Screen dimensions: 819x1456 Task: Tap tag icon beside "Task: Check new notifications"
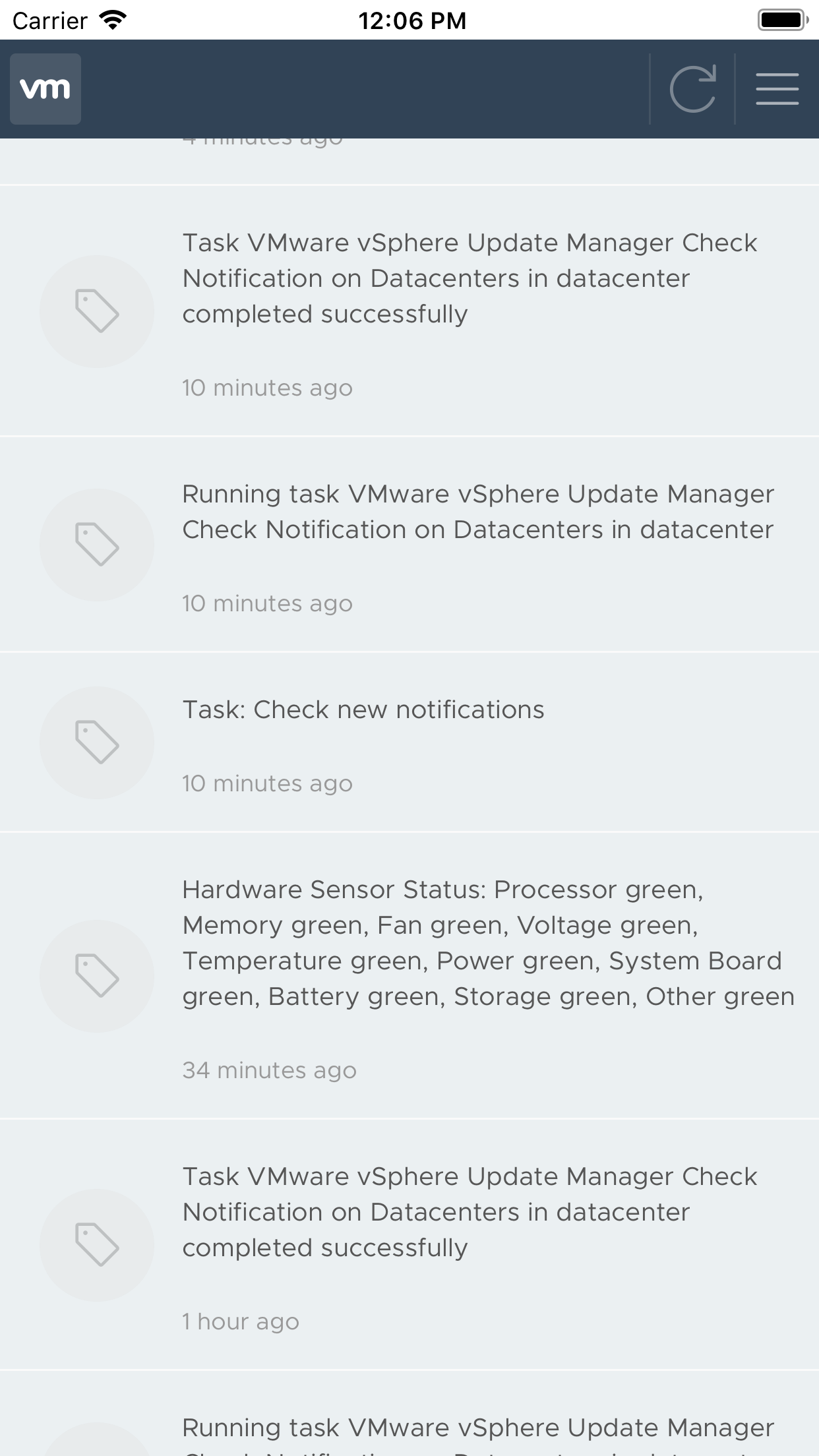tap(97, 743)
